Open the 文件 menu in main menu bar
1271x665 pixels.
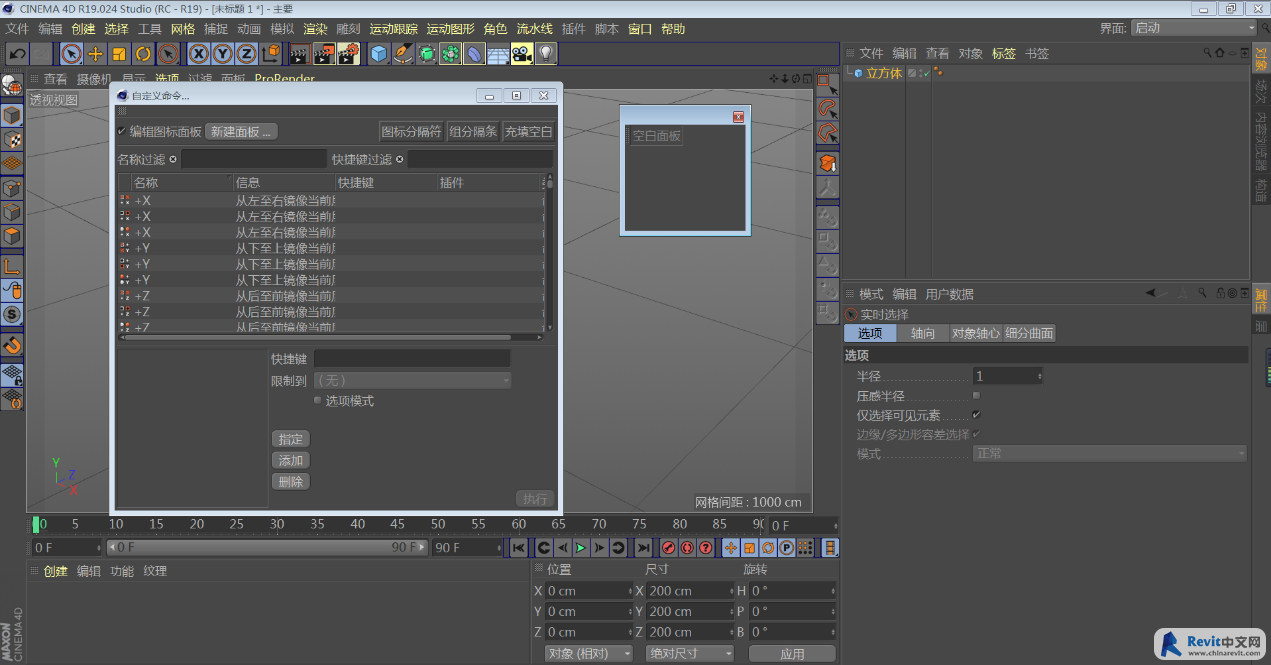[x=18, y=29]
